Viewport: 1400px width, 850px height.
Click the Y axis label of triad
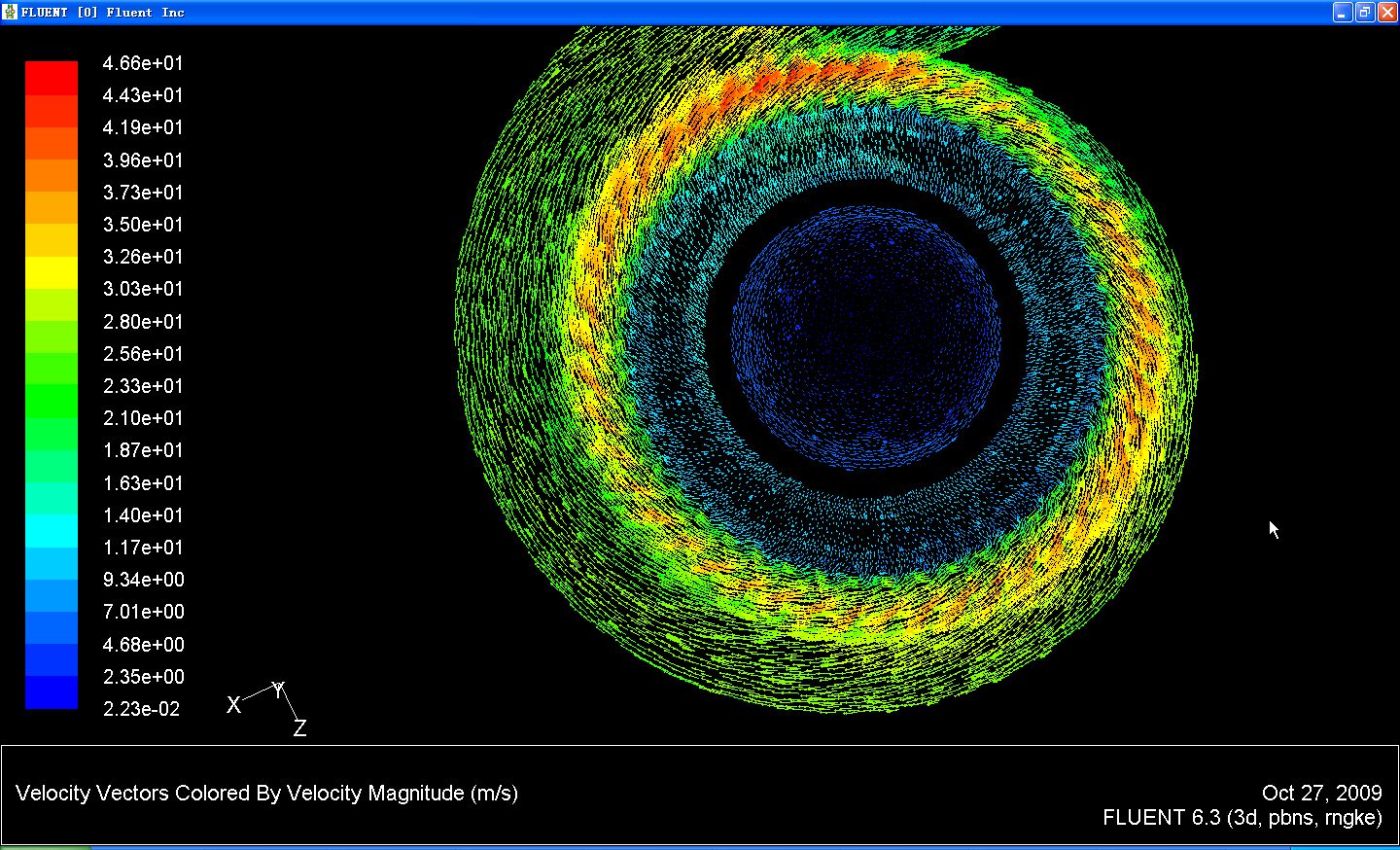278,691
